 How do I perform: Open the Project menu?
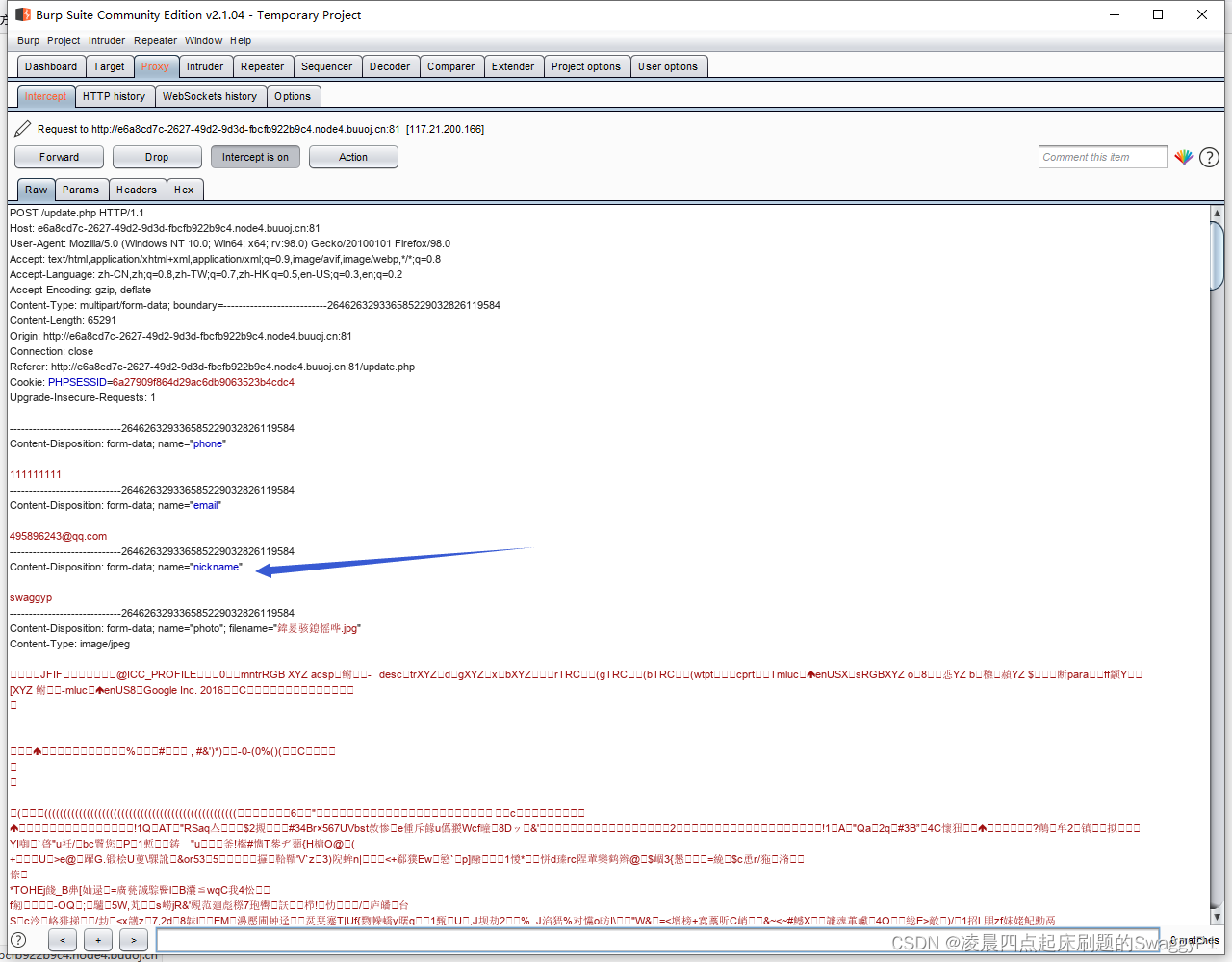tap(64, 40)
